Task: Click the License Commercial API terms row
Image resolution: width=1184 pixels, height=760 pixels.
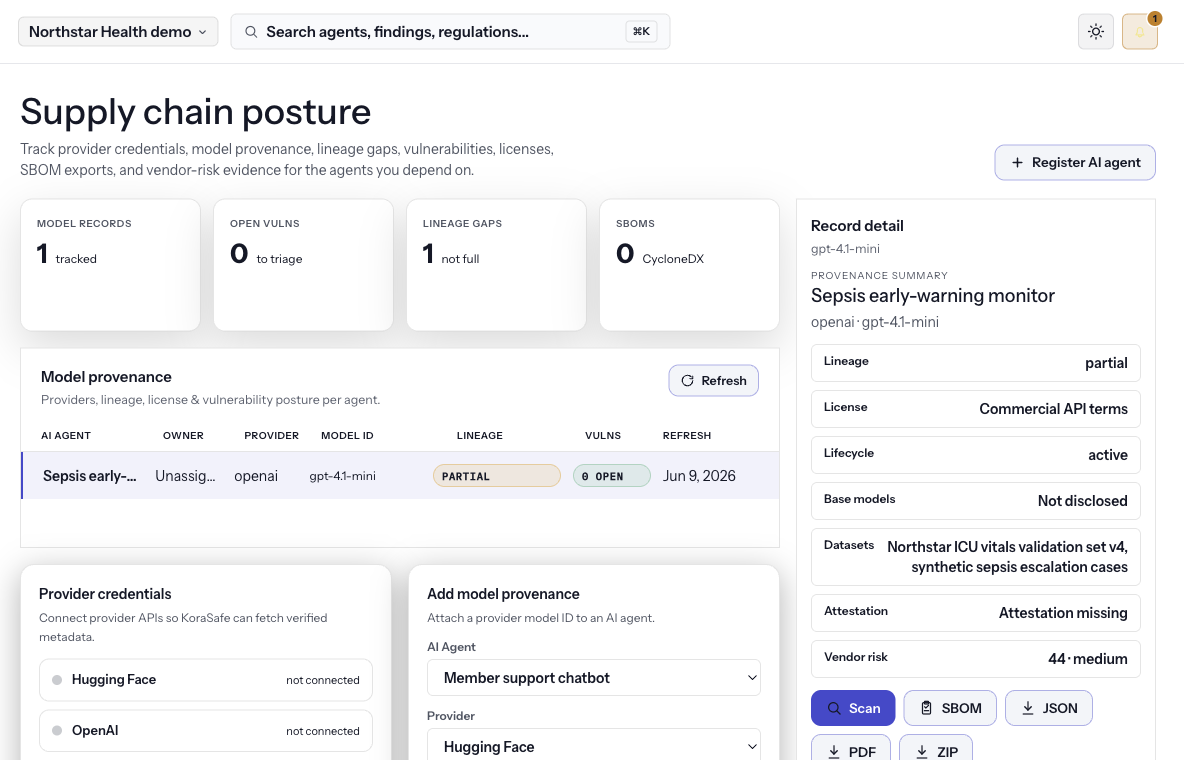Action: 976,409
